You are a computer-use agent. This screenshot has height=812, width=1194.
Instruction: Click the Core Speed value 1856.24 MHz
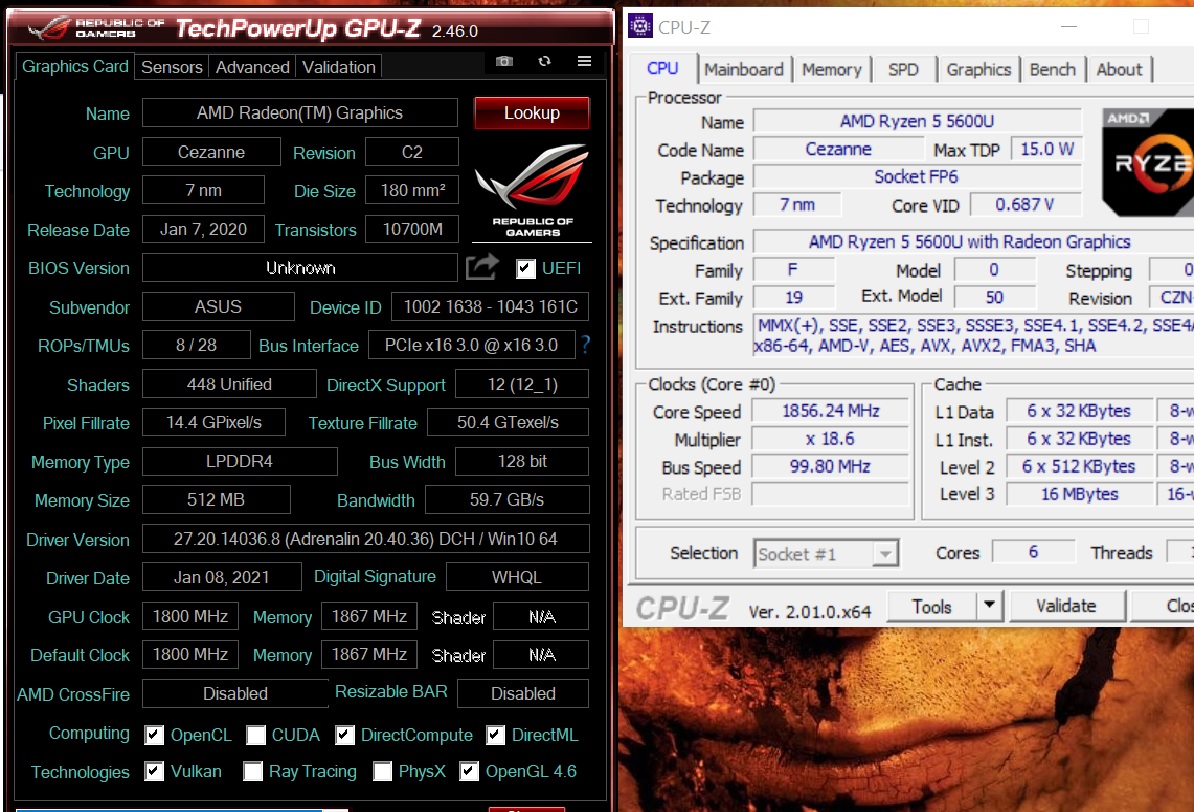tap(831, 411)
